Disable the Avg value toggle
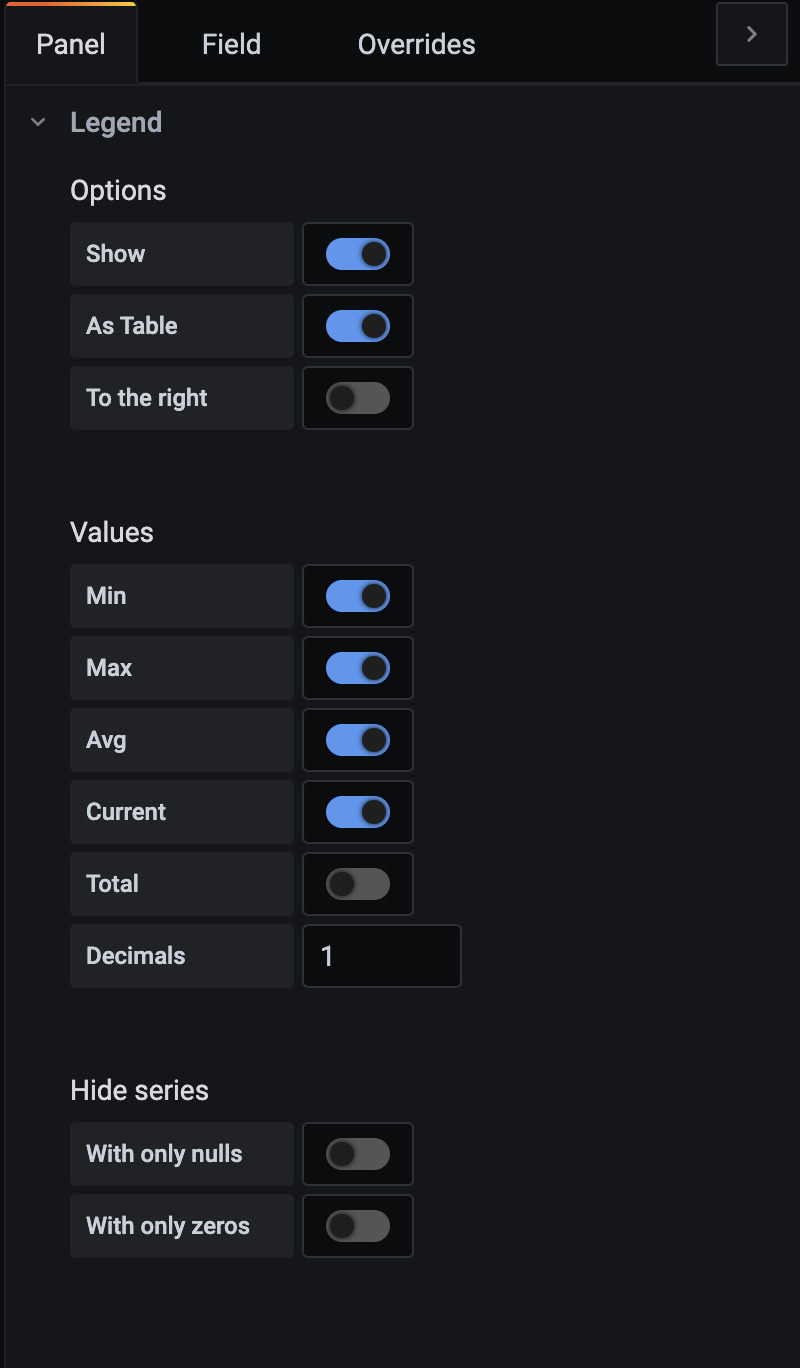Image resolution: width=800 pixels, height=1368 pixels. click(357, 740)
